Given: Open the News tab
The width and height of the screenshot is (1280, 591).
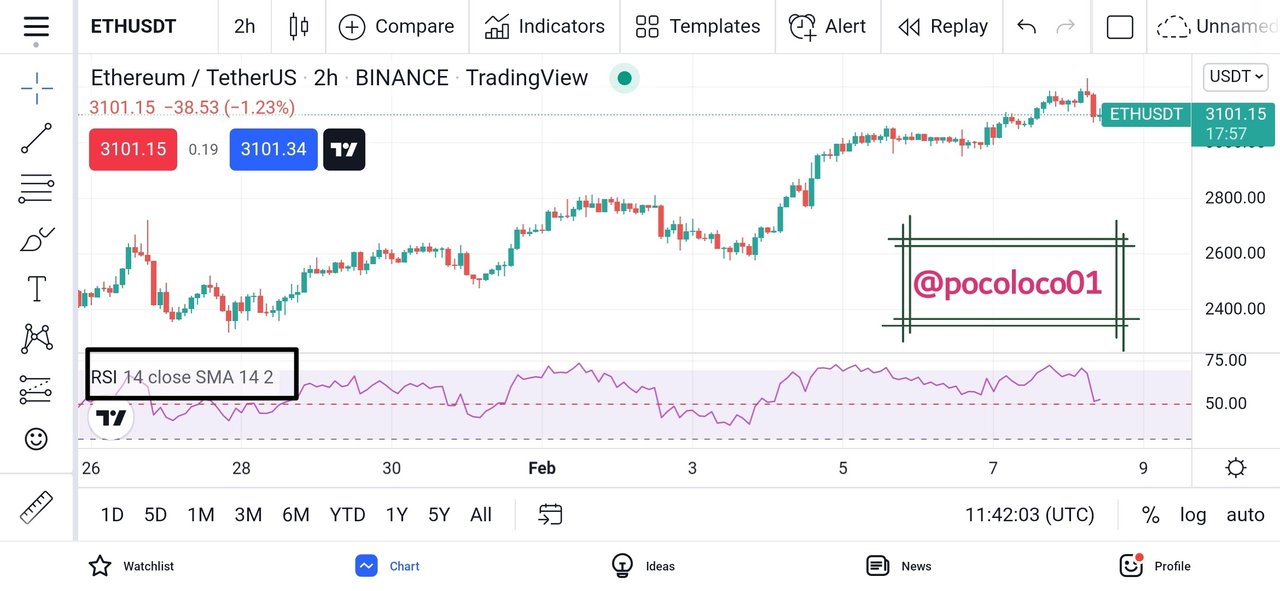Looking at the screenshot, I should point(899,566).
